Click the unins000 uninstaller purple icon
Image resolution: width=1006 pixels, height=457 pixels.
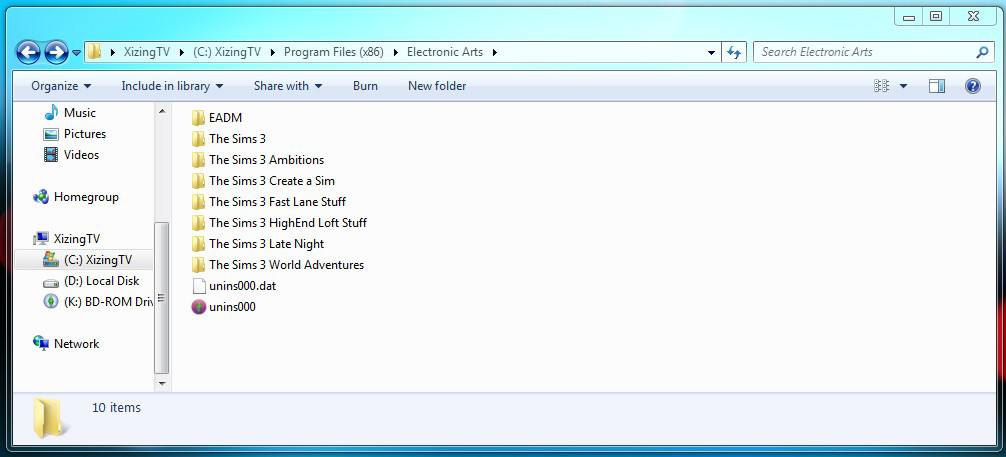[x=199, y=307]
